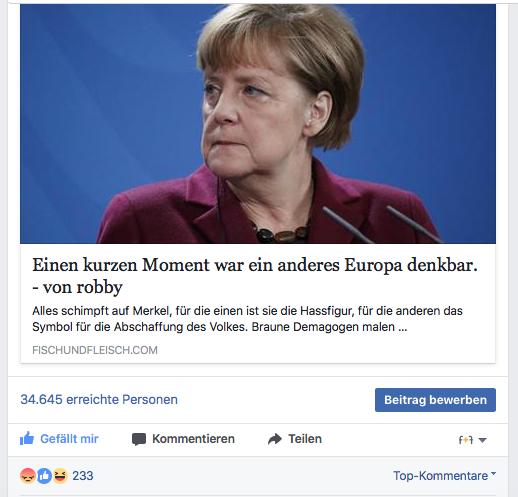The image size is (518, 497).
Task: Click the Teilen label
Action: click(305, 439)
